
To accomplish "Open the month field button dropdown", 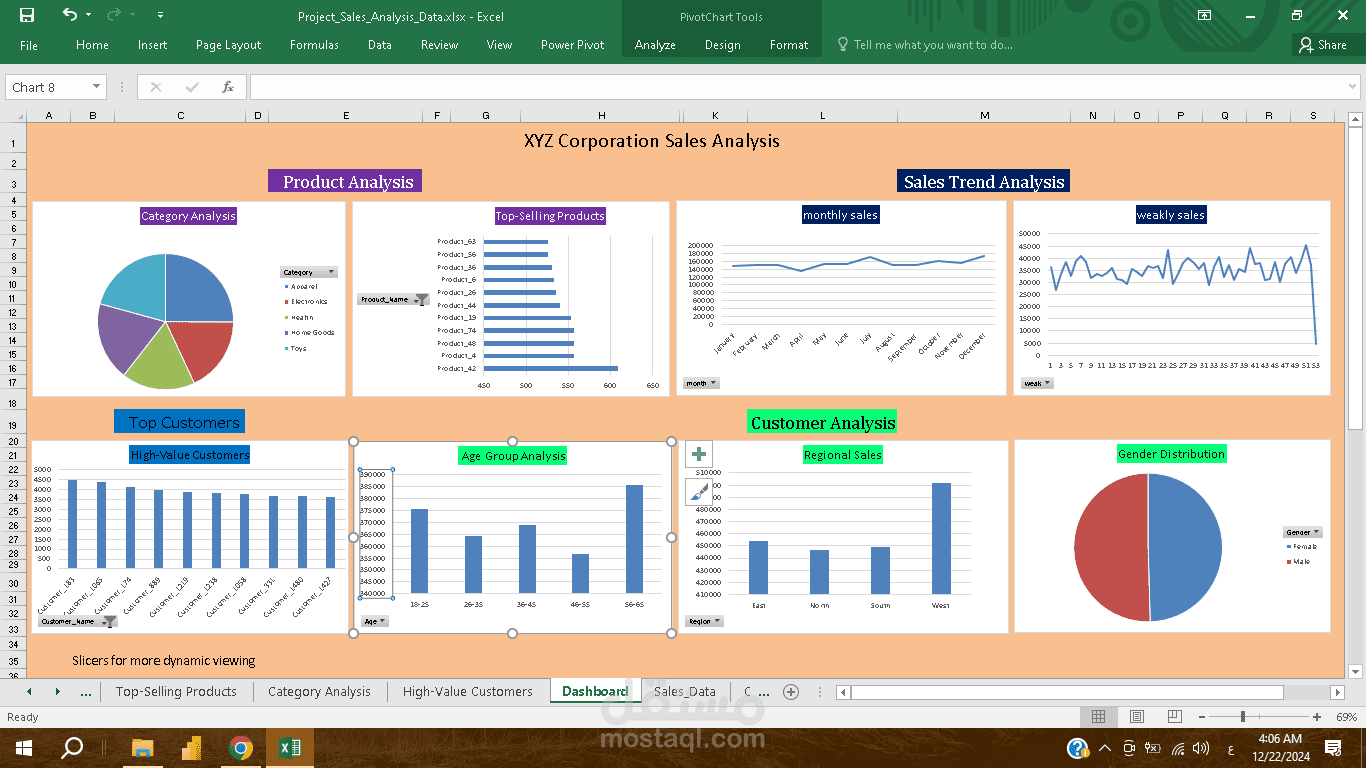I will pos(701,383).
